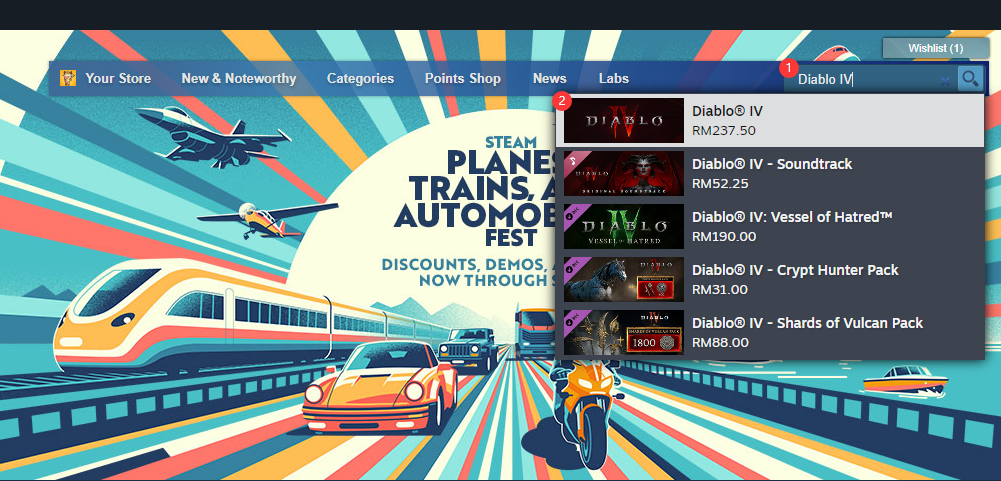Select the Diablo® IV - Shards of Vulcan Pack result

click(x=770, y=332)
